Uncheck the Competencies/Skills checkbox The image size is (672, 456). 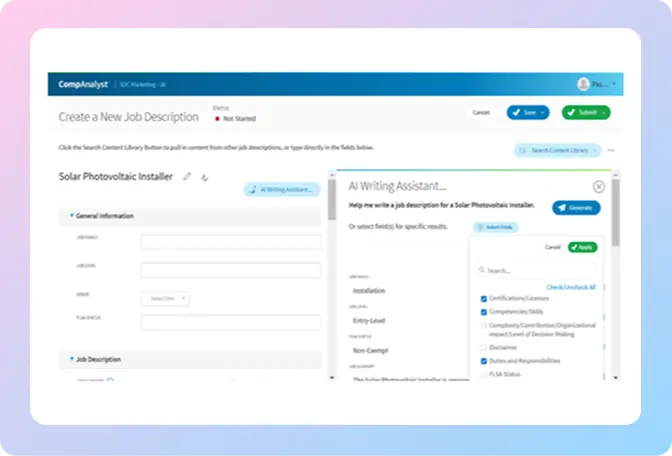pos(484,312)
